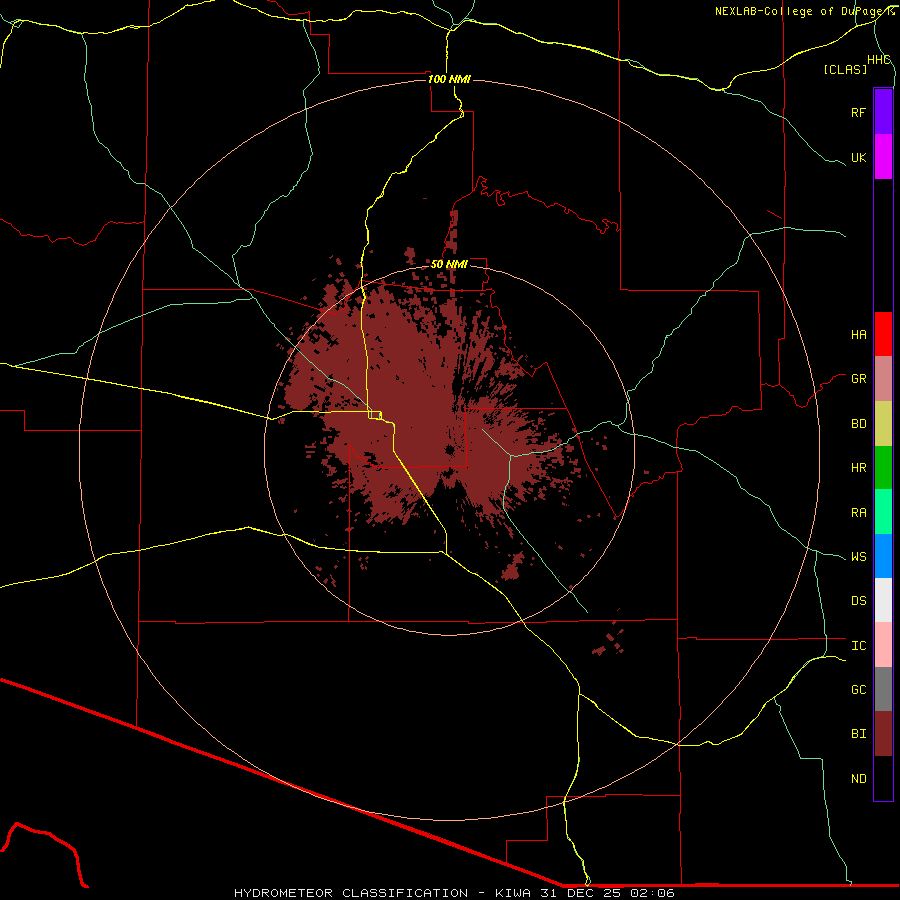Click the HR legend label
The width and height of the screenshot is (900, 900).
[858, 468]
